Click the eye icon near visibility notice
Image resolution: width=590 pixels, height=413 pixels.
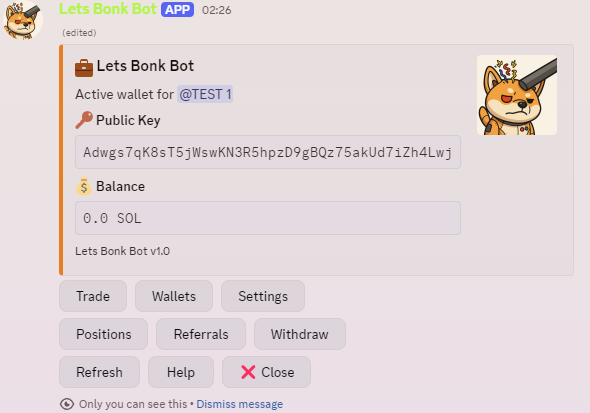tap(67, 404)
